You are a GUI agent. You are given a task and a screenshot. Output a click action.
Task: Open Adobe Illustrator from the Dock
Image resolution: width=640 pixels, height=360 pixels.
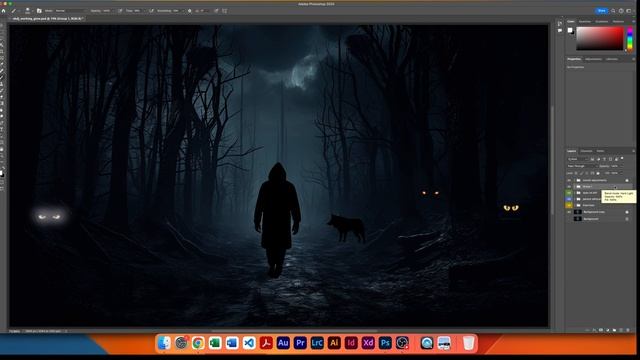coord(334,343)
